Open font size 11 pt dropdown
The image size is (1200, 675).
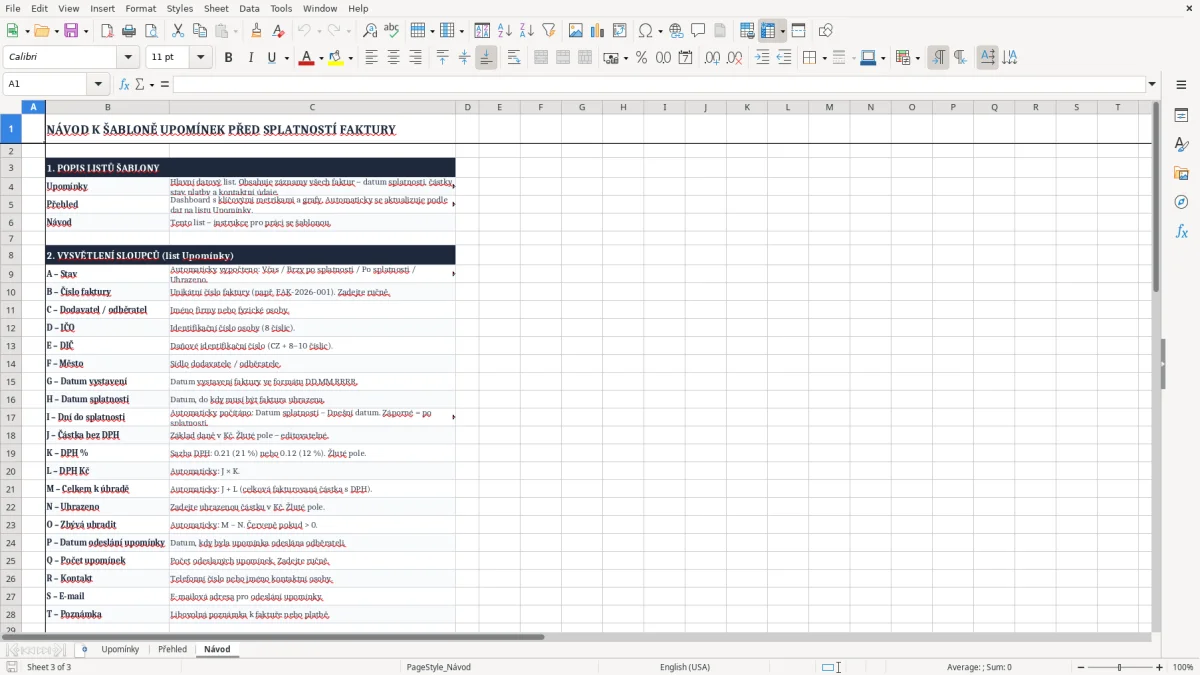201,58
